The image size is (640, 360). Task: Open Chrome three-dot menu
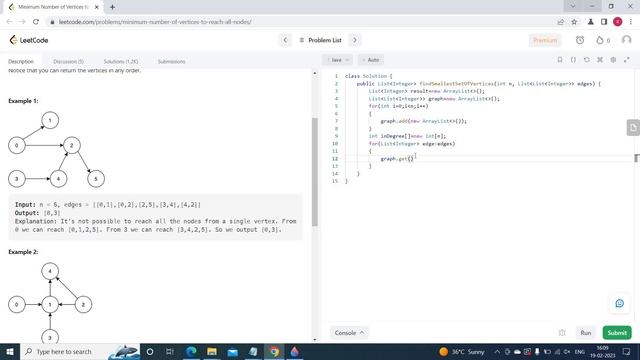pyautogui.click(x=631, y=22)
